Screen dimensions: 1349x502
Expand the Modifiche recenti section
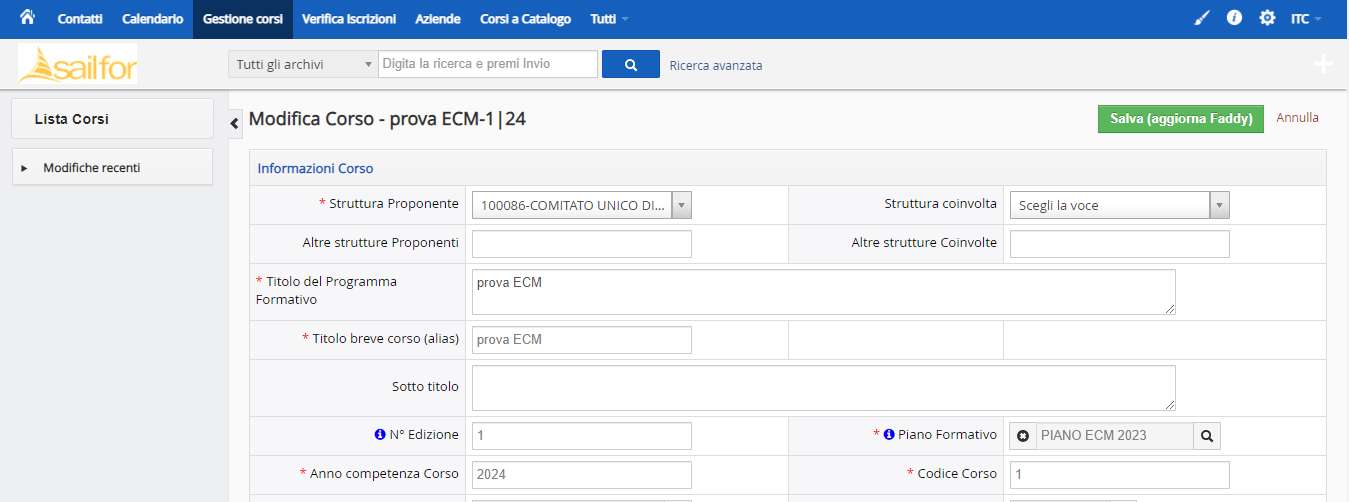(112, 167)
